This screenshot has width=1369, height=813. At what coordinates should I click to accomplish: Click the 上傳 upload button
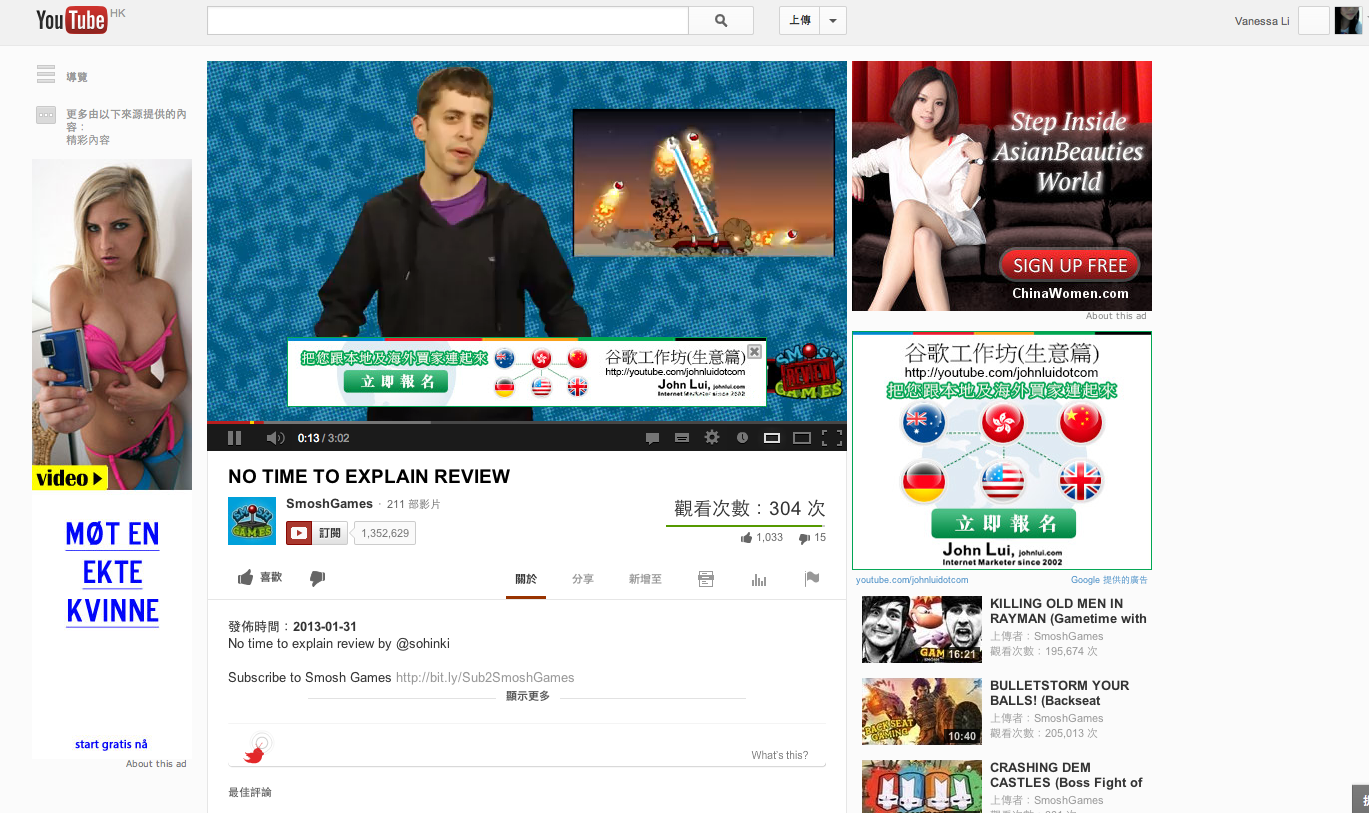(800, 21)
